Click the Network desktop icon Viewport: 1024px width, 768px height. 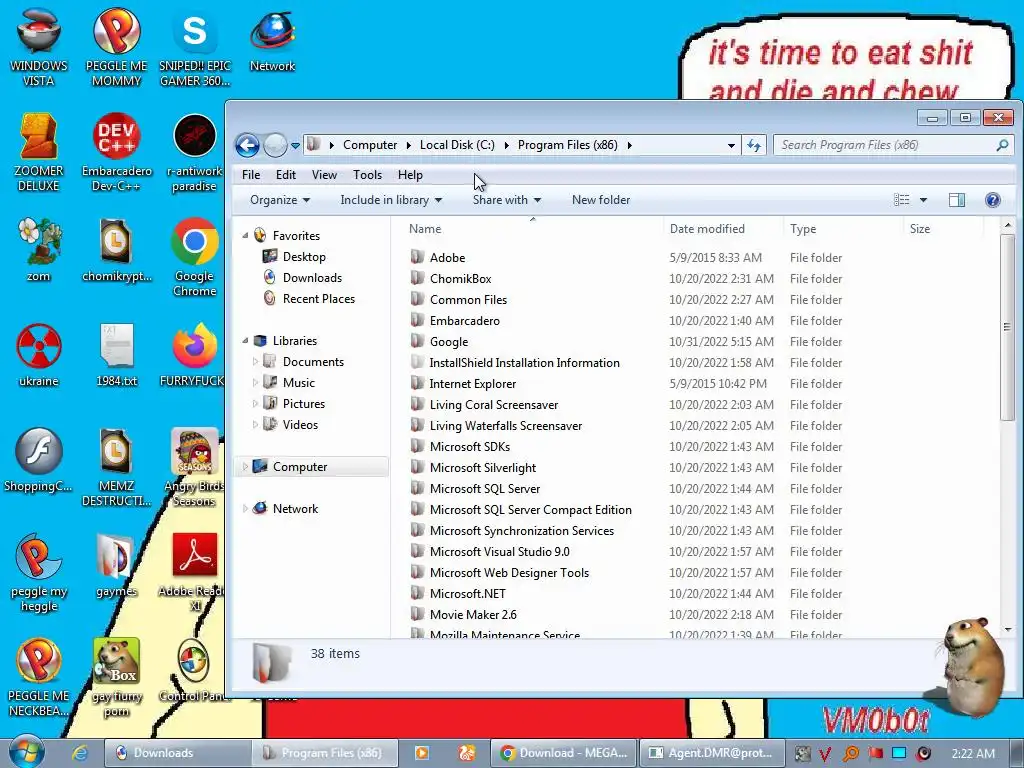(272, 40)
